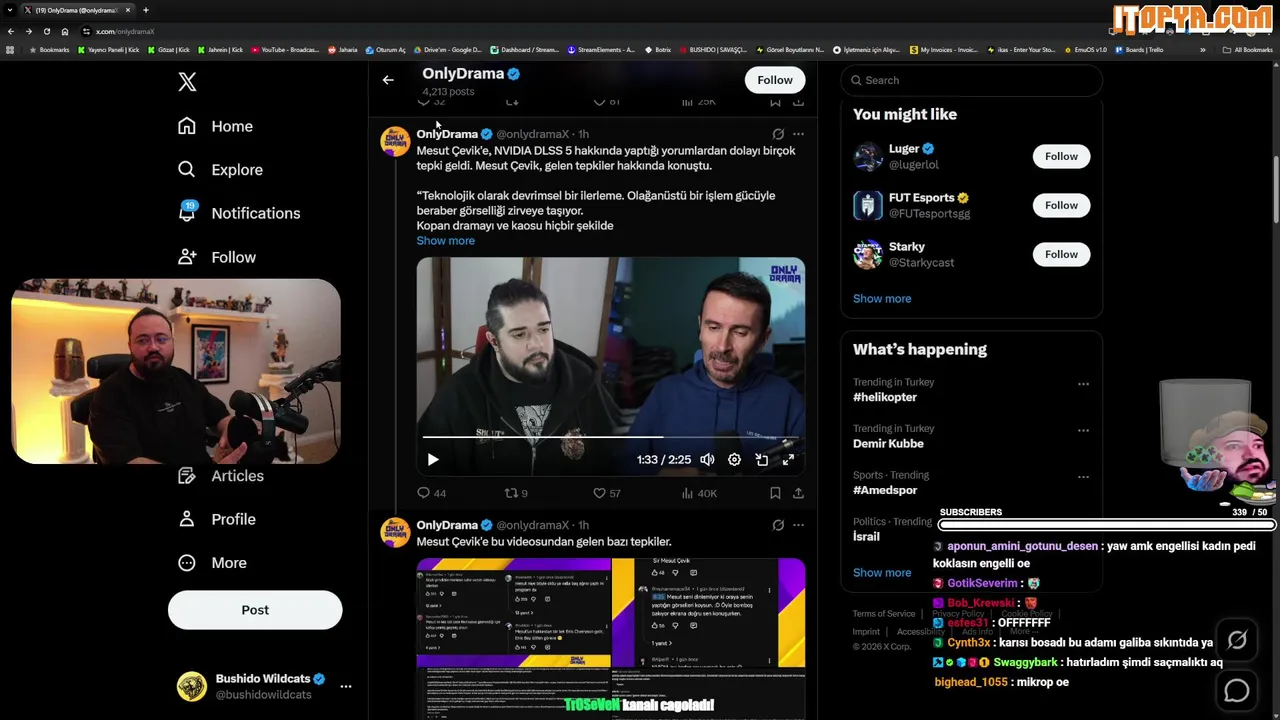The height and width of the screenshot is (720, 1280).
Task: Enter video fullscreen mode
Action: point(788,460)
